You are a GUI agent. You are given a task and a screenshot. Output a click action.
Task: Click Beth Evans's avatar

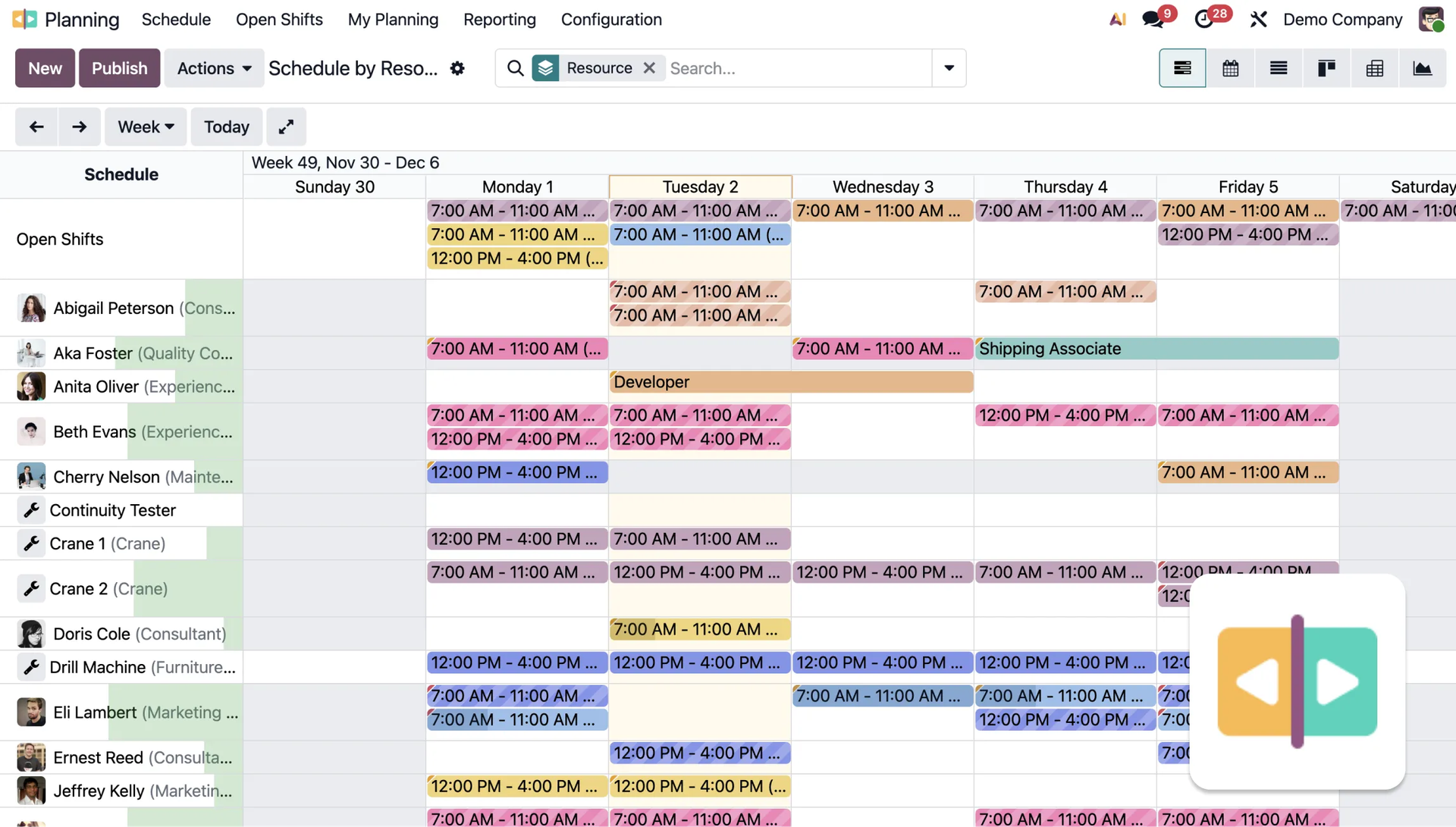click(x=31, y=432)
